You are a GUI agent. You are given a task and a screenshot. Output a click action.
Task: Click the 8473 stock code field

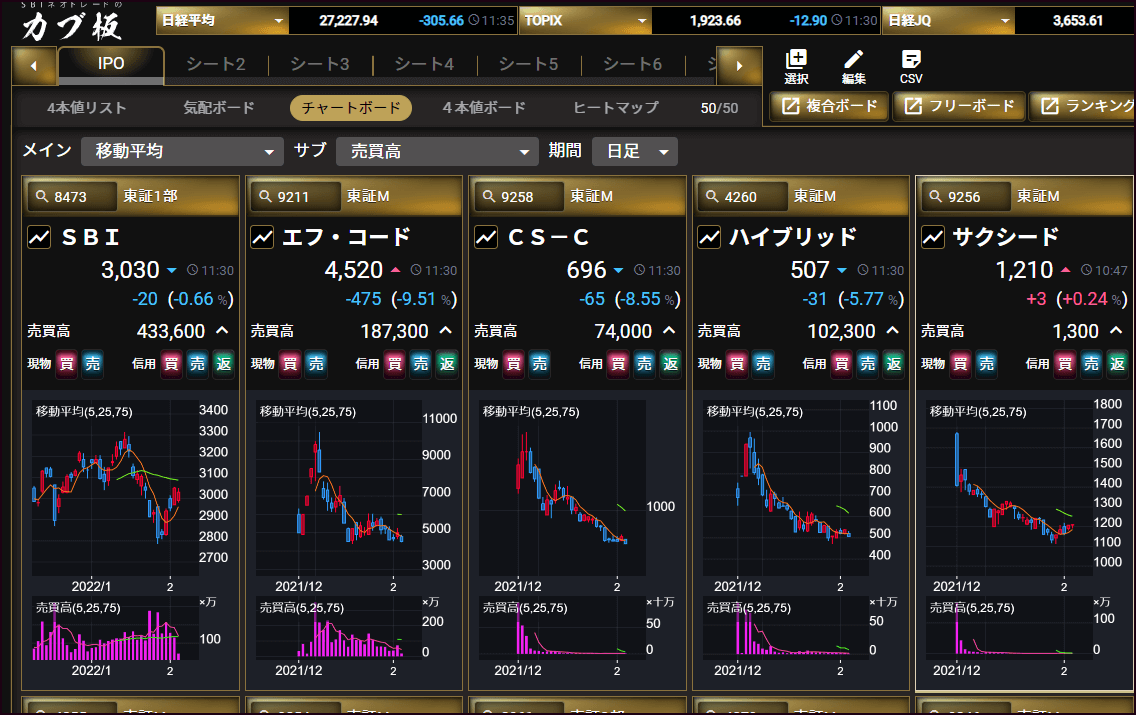click(x=72, y=196)
